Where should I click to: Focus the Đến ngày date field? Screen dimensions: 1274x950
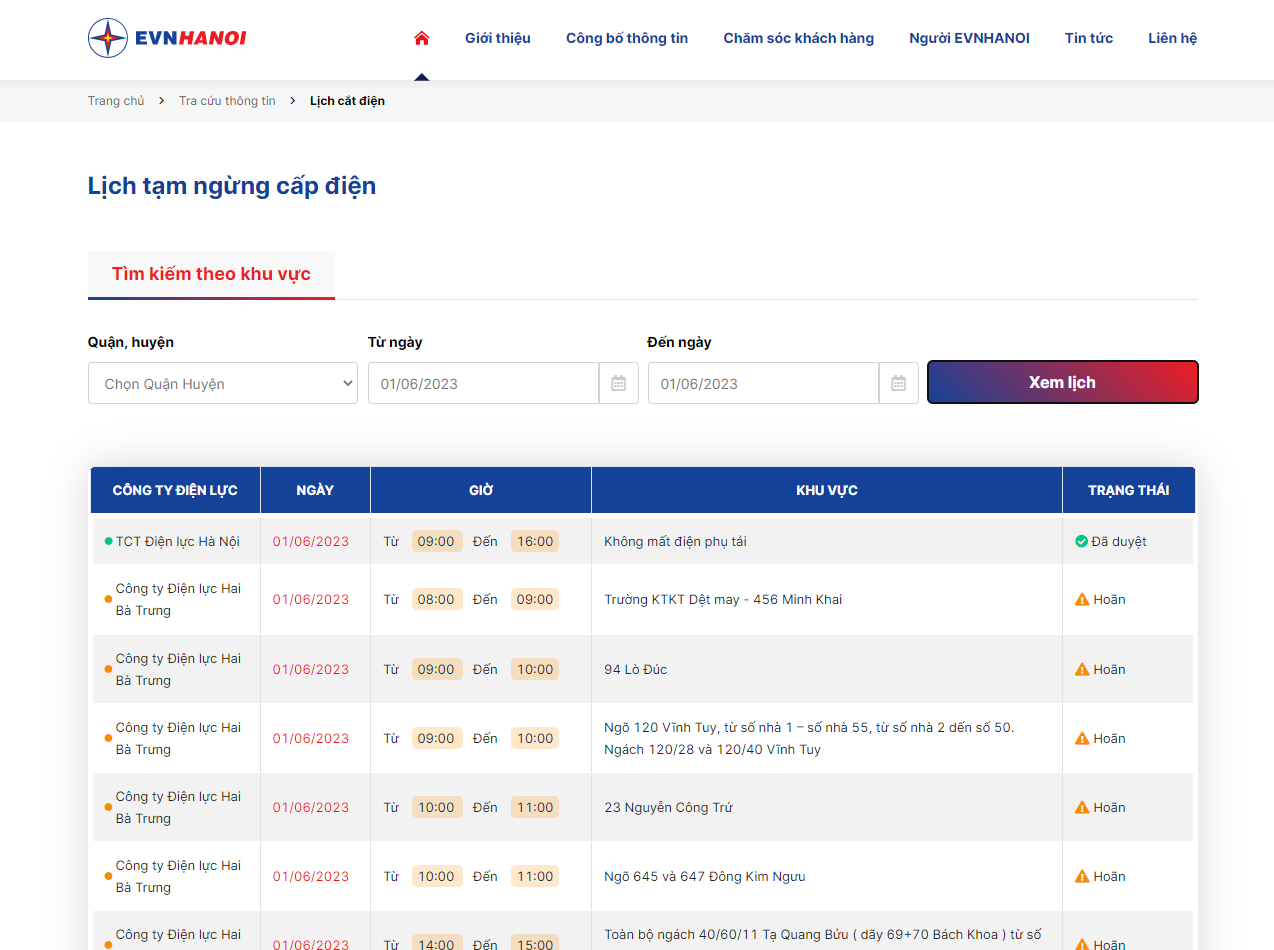point(764,383)
